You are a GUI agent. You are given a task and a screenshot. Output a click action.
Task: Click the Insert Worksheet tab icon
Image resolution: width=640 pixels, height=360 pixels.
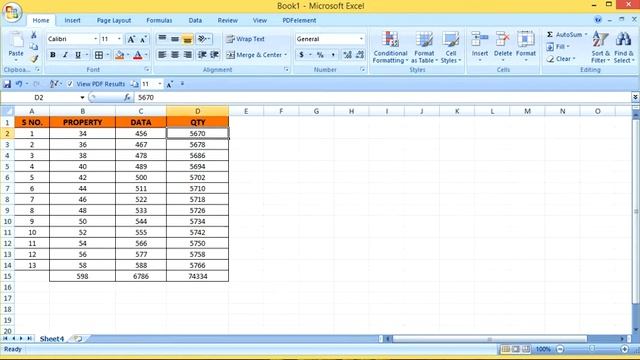[78, 339]
